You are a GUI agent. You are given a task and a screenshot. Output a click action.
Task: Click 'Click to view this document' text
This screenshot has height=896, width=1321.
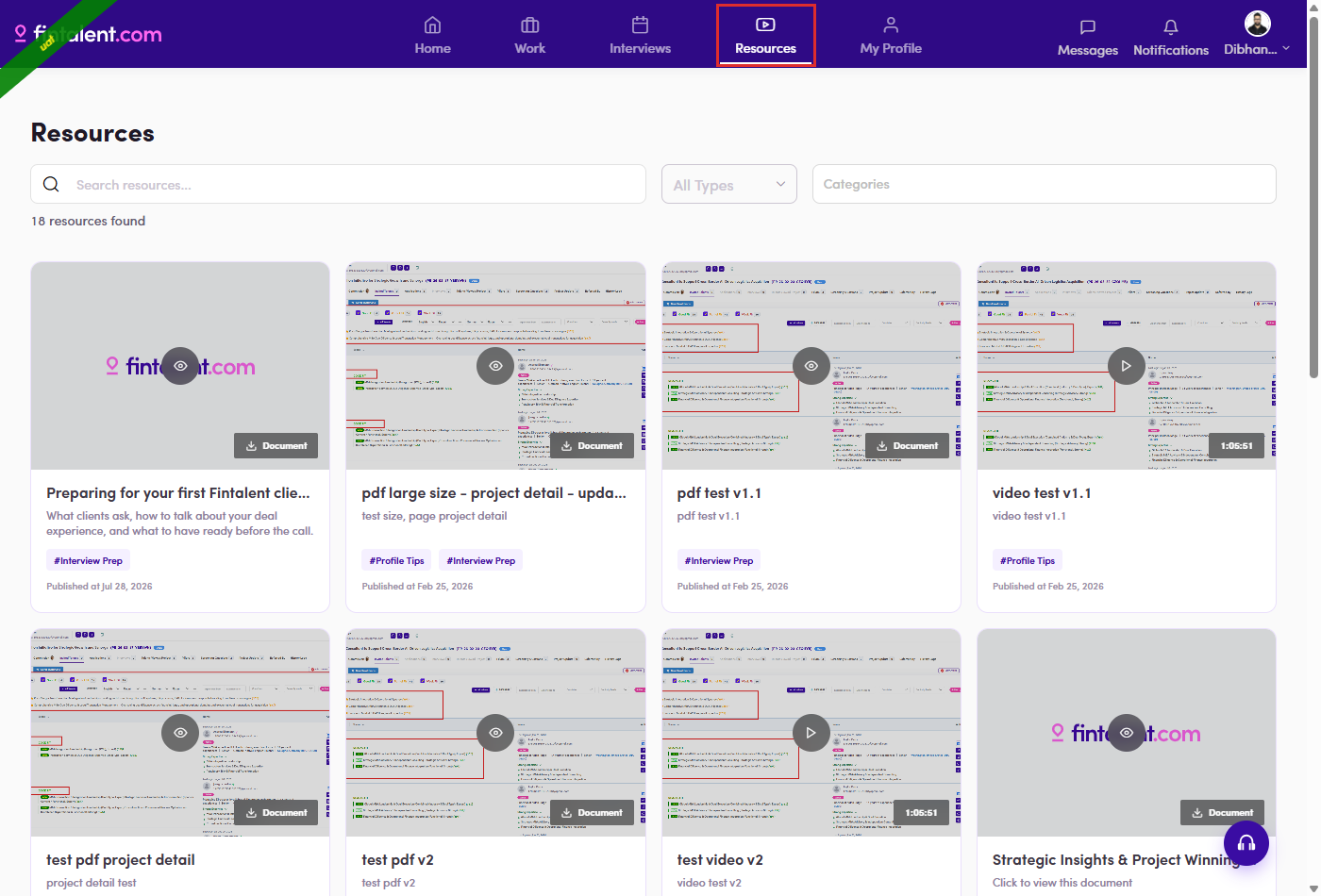[x=1062, y=884]
